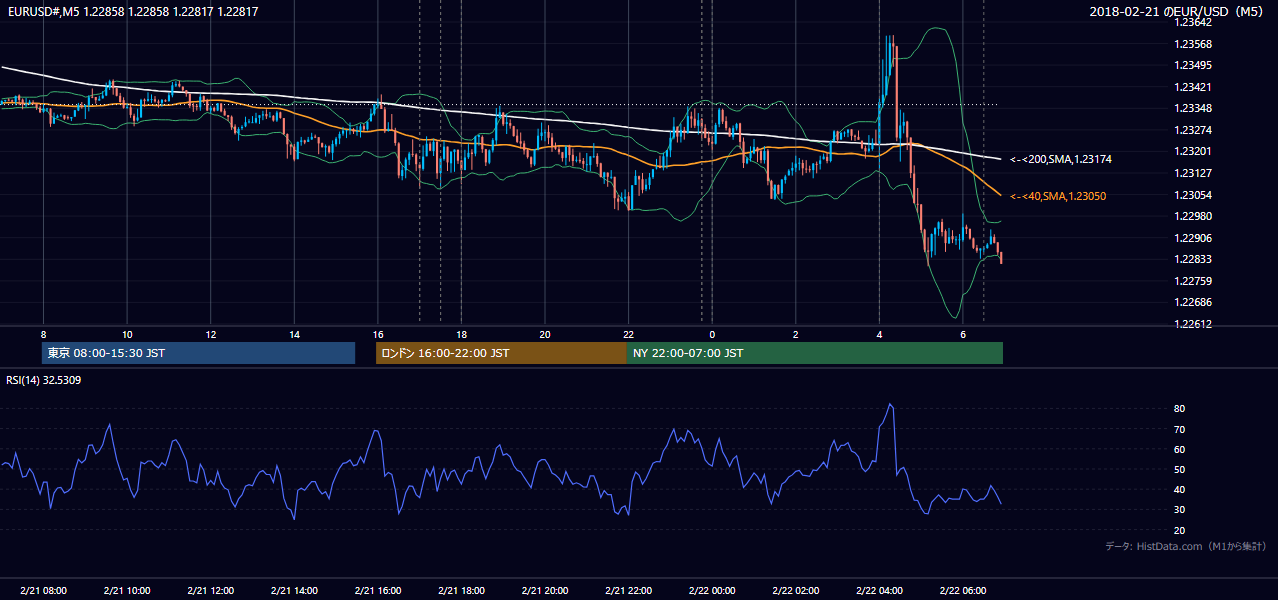Click the 1.23054 price axis label

tap(1193, 195)
